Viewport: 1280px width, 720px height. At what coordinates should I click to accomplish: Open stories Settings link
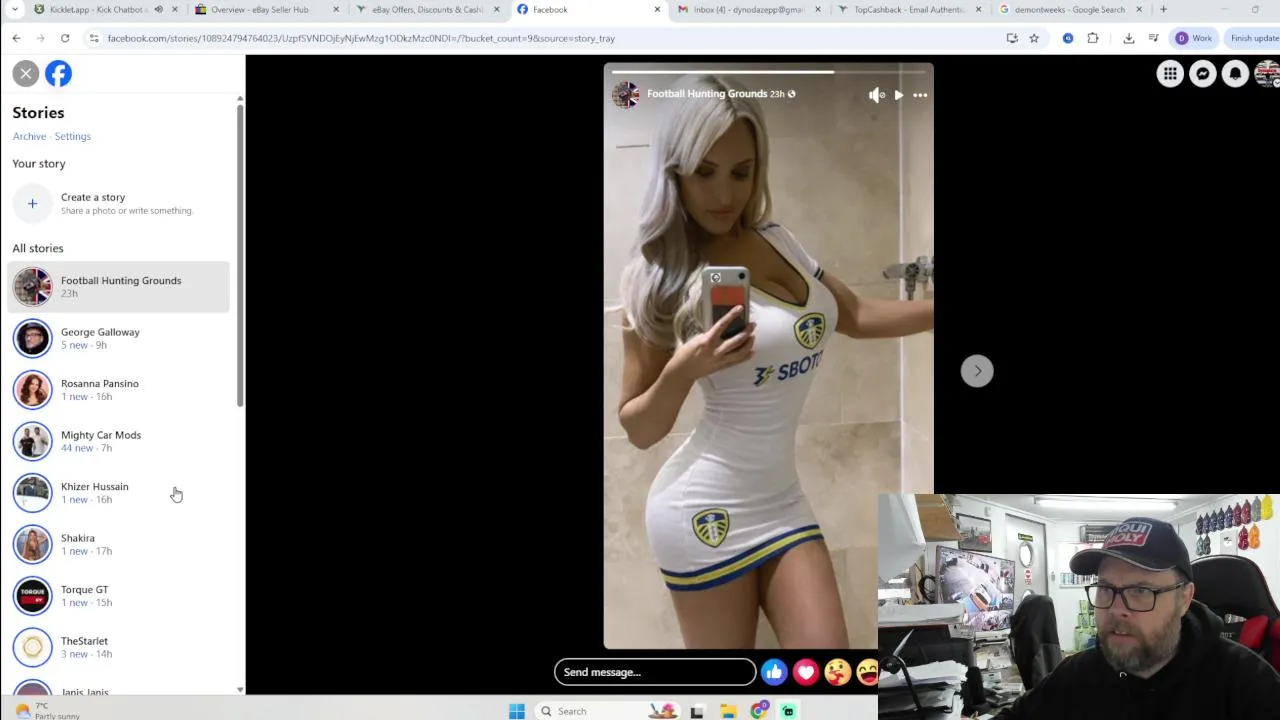point(72,136)
